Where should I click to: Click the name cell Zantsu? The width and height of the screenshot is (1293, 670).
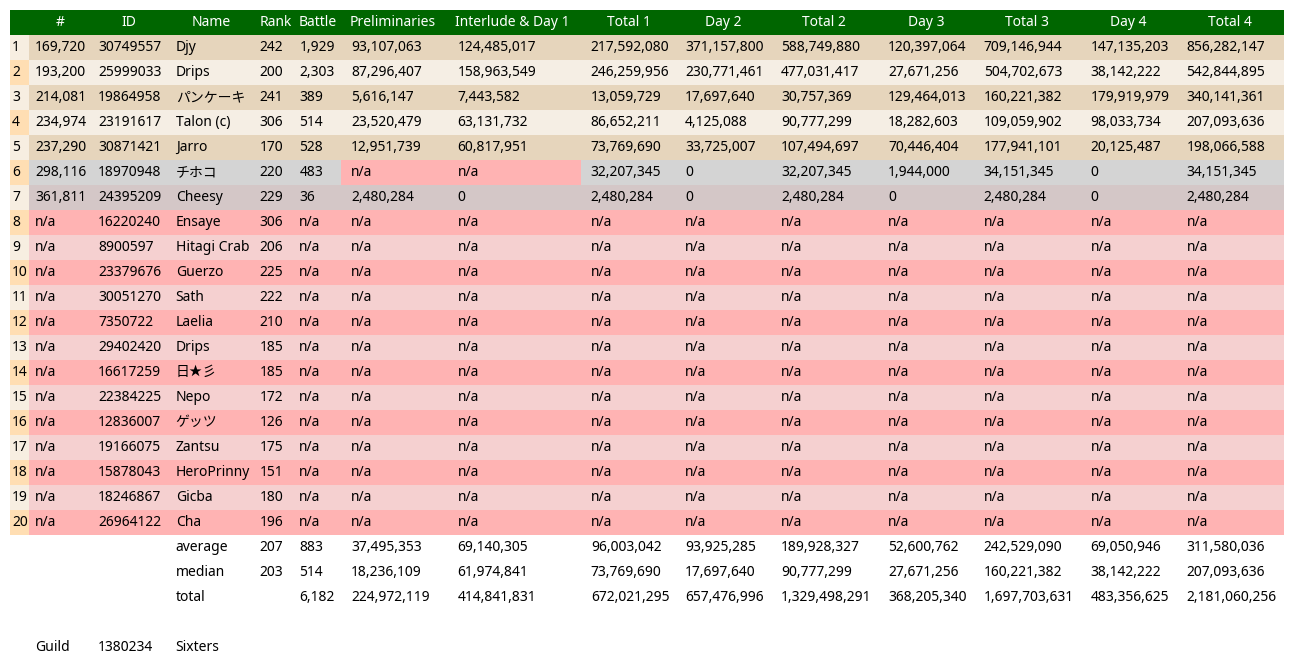pos(197,446)
